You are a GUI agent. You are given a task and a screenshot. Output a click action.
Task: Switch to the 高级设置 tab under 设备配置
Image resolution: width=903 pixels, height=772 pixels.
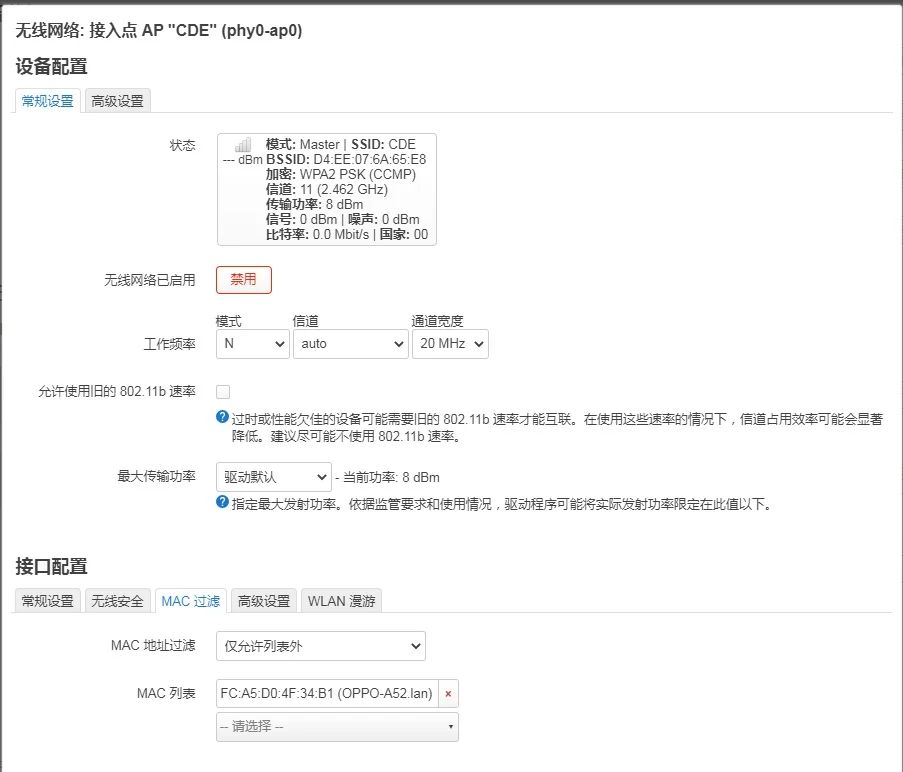coord(117,100)
